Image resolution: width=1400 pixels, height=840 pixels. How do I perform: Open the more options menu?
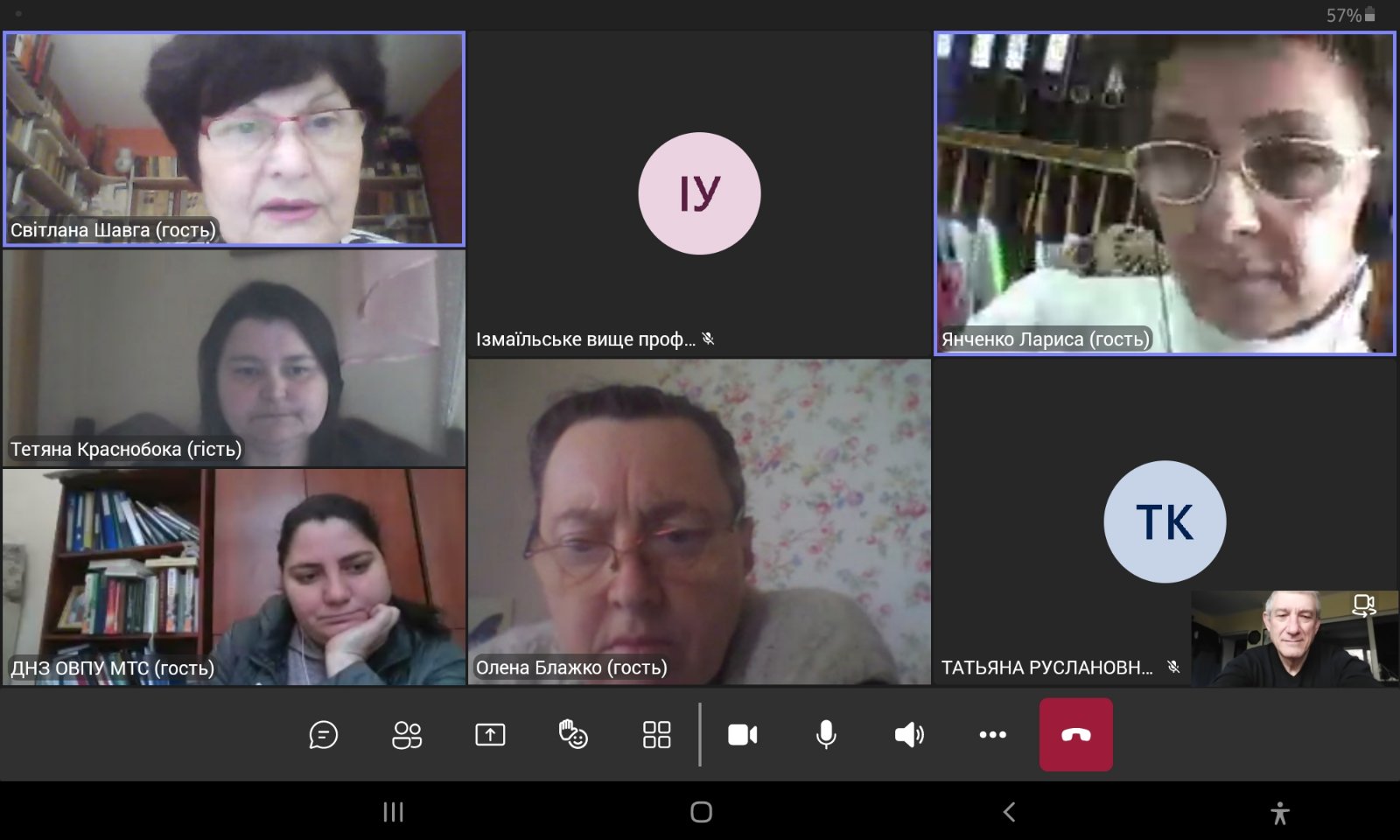click(992, 735)
